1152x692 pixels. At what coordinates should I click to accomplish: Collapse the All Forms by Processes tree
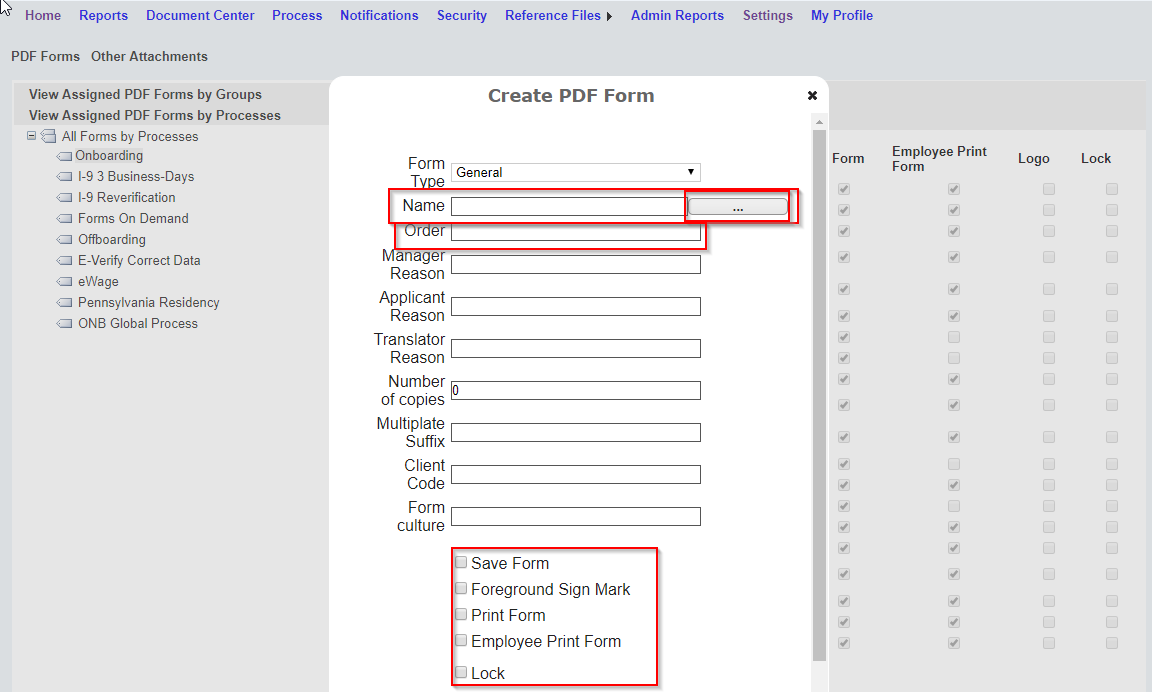(33, 136)
